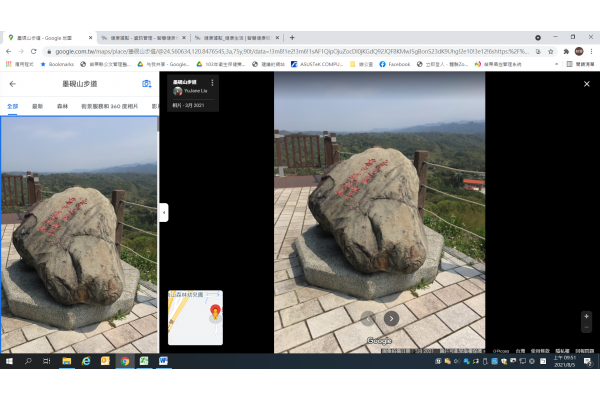
Task: Select the street view and 360 photos tab
Action: point(109,106)
